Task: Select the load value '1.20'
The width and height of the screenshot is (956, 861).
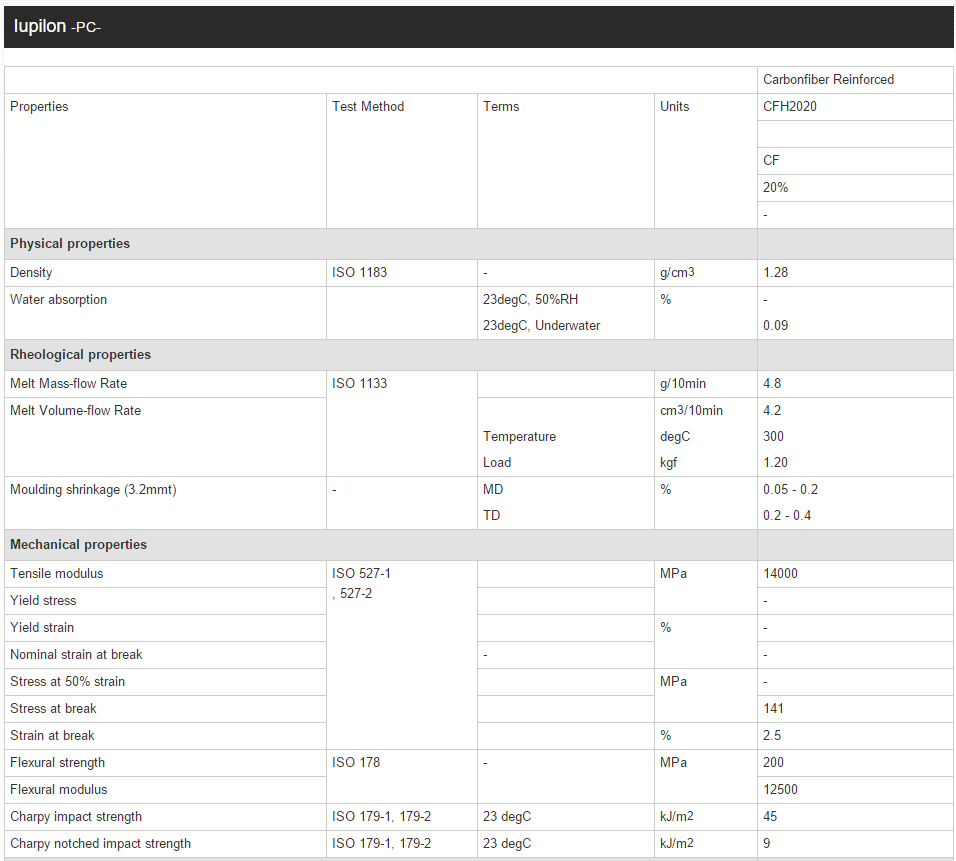Action: pyautogui.click(x=776, y=463)
